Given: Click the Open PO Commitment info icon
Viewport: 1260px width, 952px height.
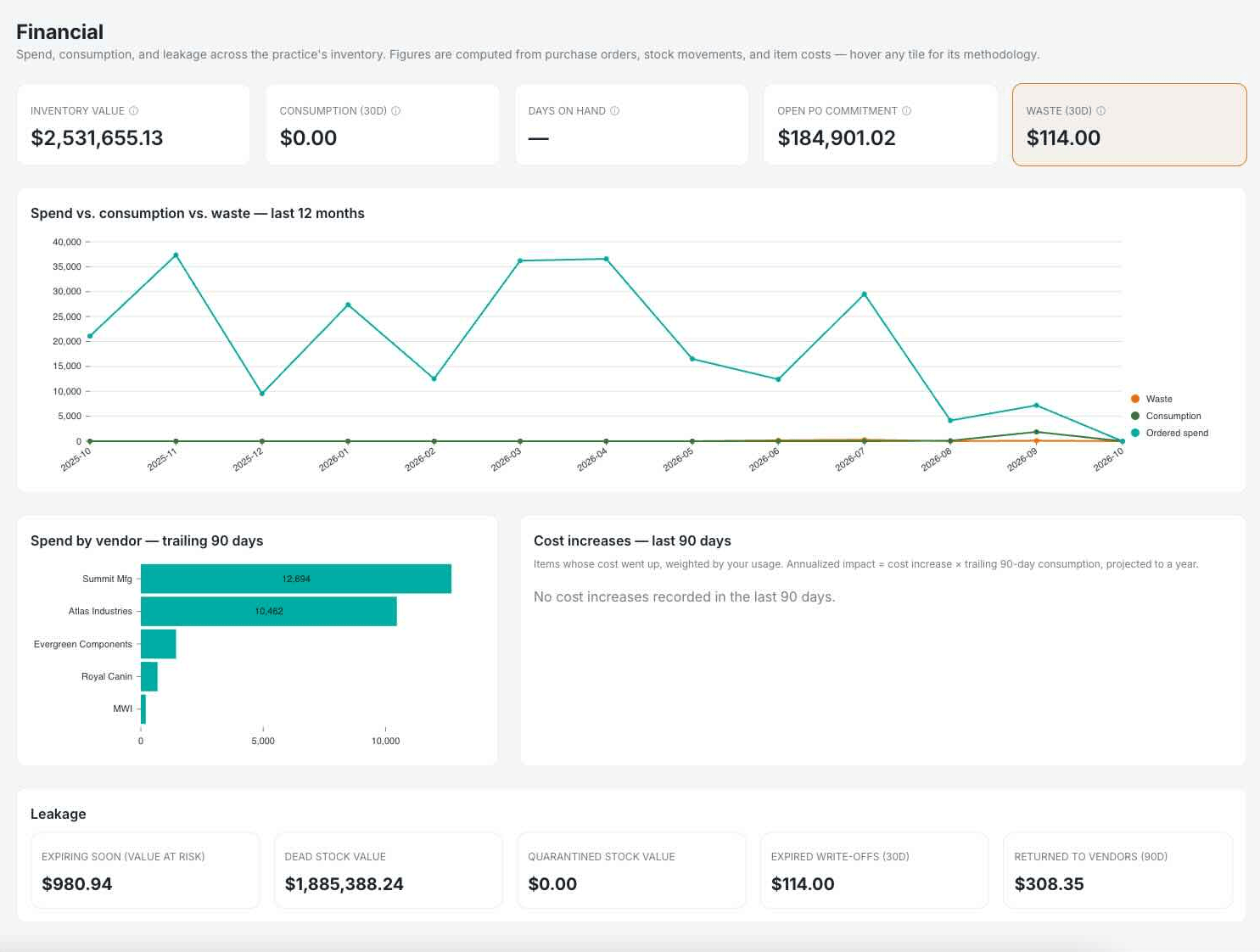Looking at the screenshot, I should pos(907,111).
